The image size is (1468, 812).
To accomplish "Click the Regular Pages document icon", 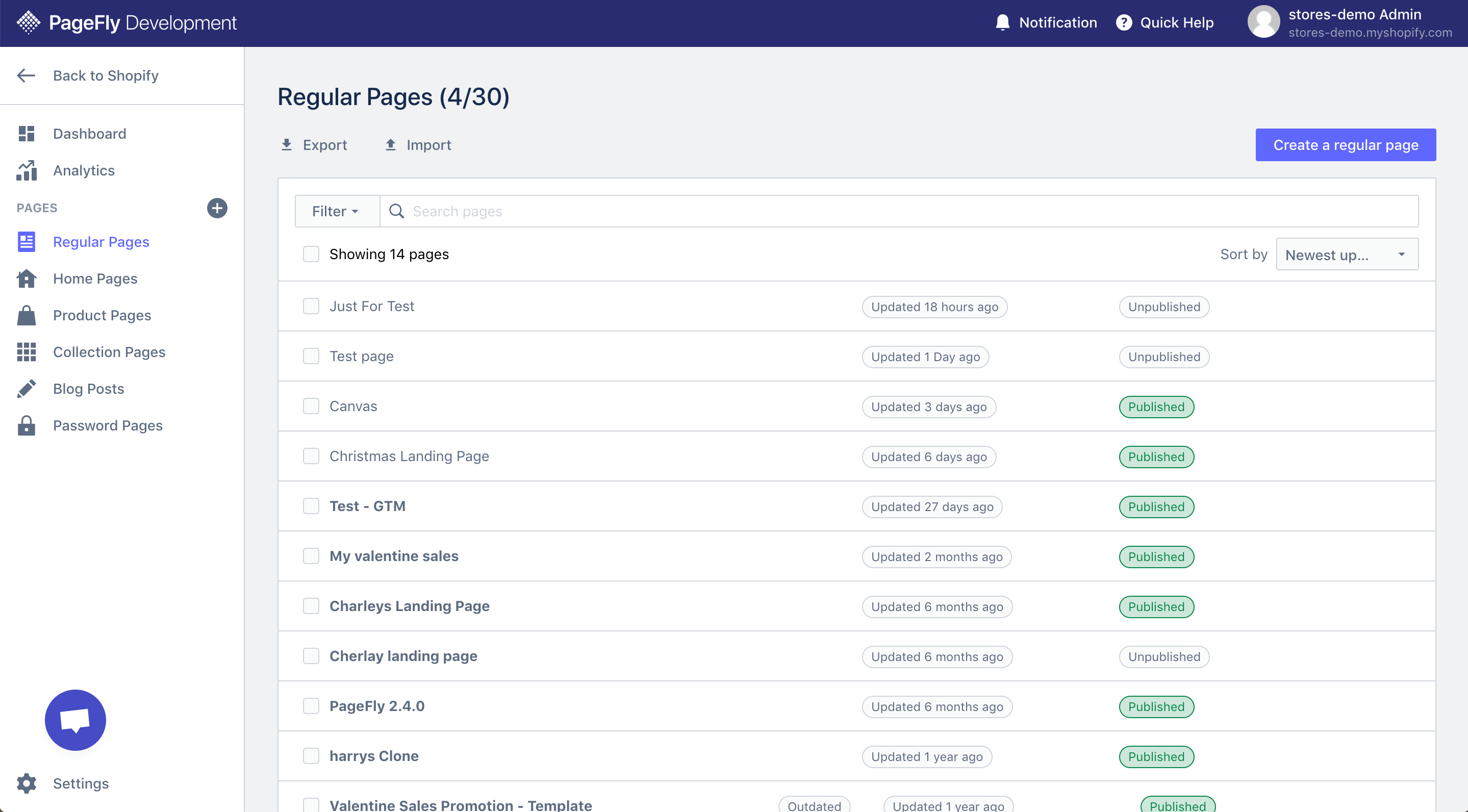I will click(x=26, y=242).
